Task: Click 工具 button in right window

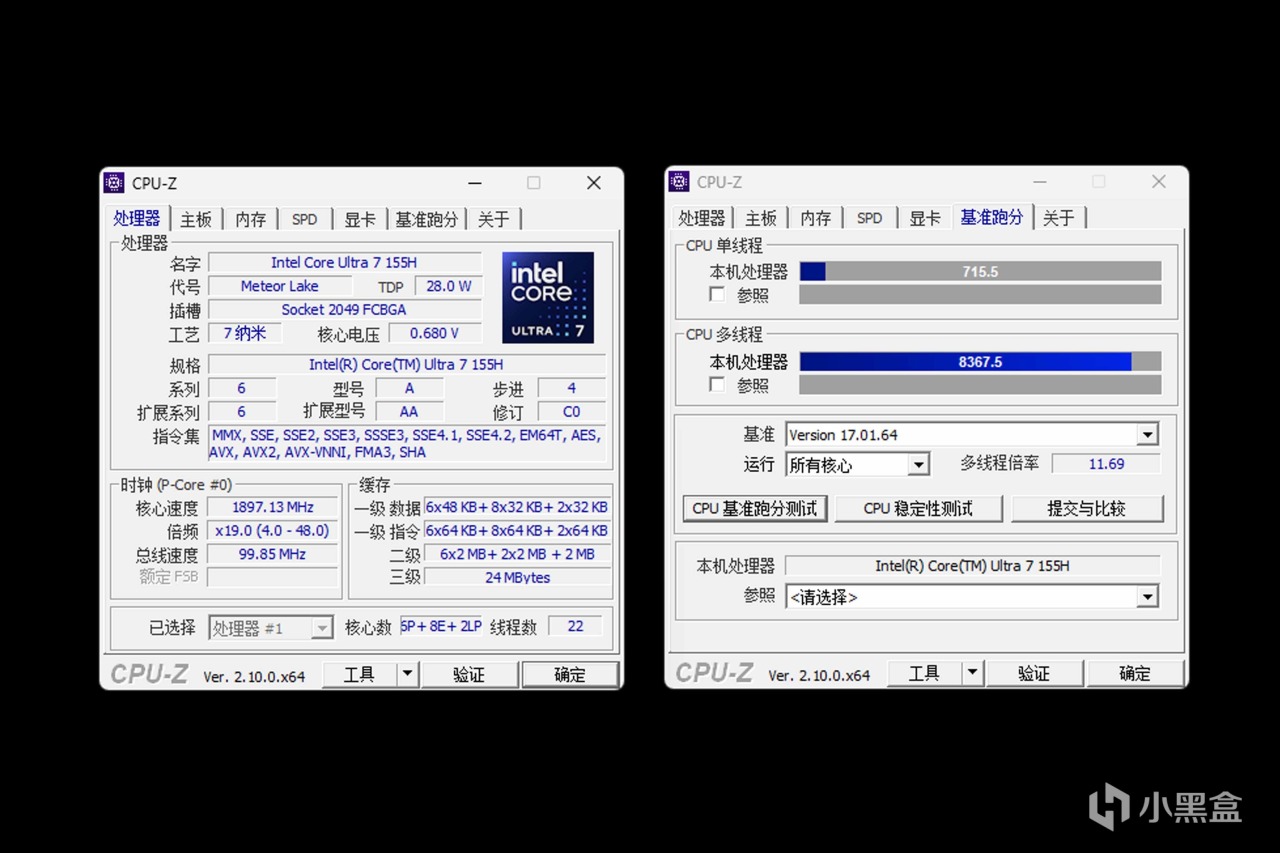Action: (924, 674)
